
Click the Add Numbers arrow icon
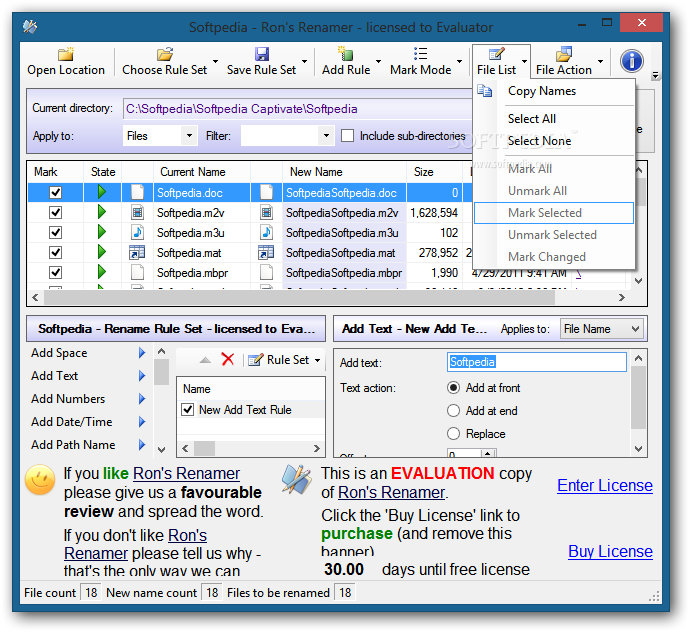point(142,398)
